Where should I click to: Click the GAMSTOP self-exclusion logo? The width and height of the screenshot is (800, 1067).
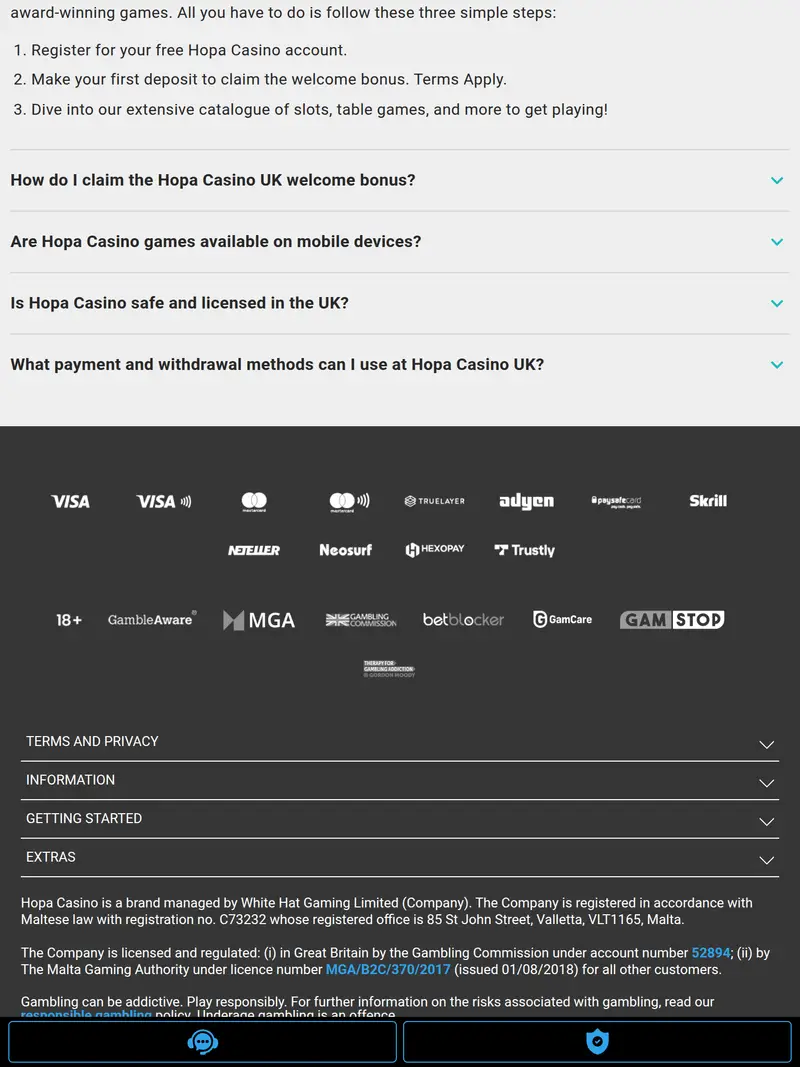pos(671,619)
